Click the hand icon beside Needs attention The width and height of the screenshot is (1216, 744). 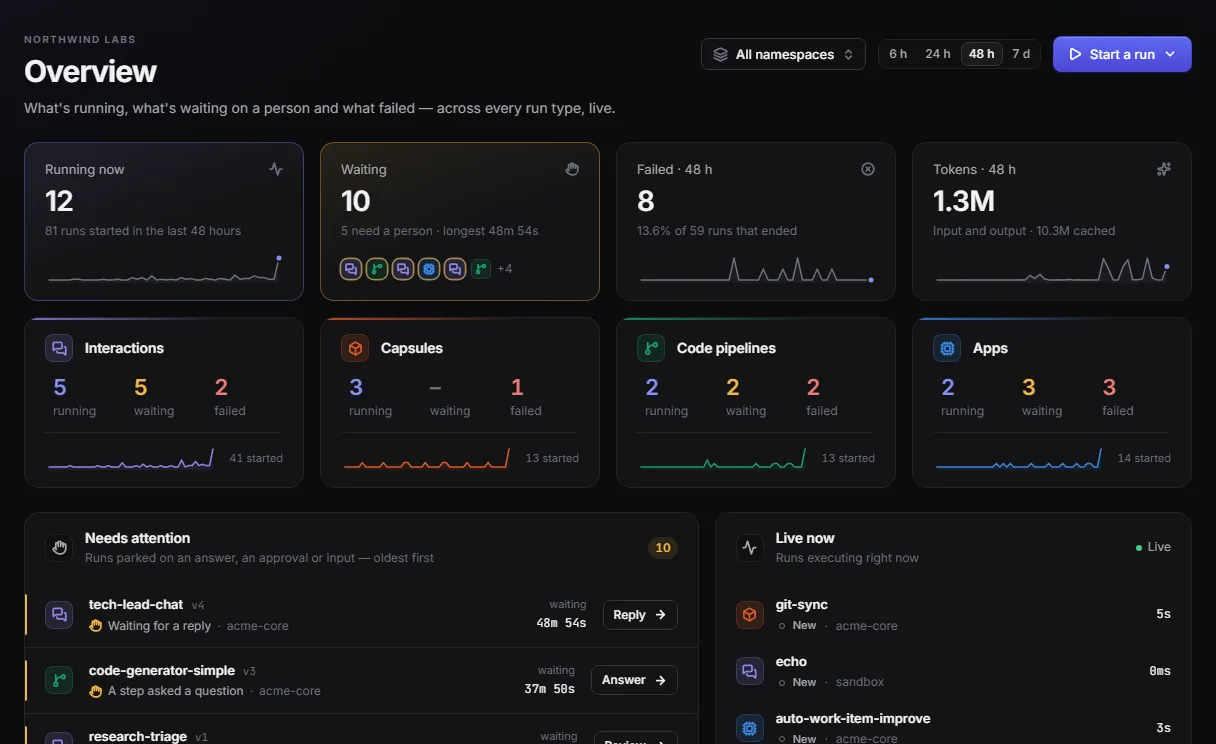click(x=59, y=547)
